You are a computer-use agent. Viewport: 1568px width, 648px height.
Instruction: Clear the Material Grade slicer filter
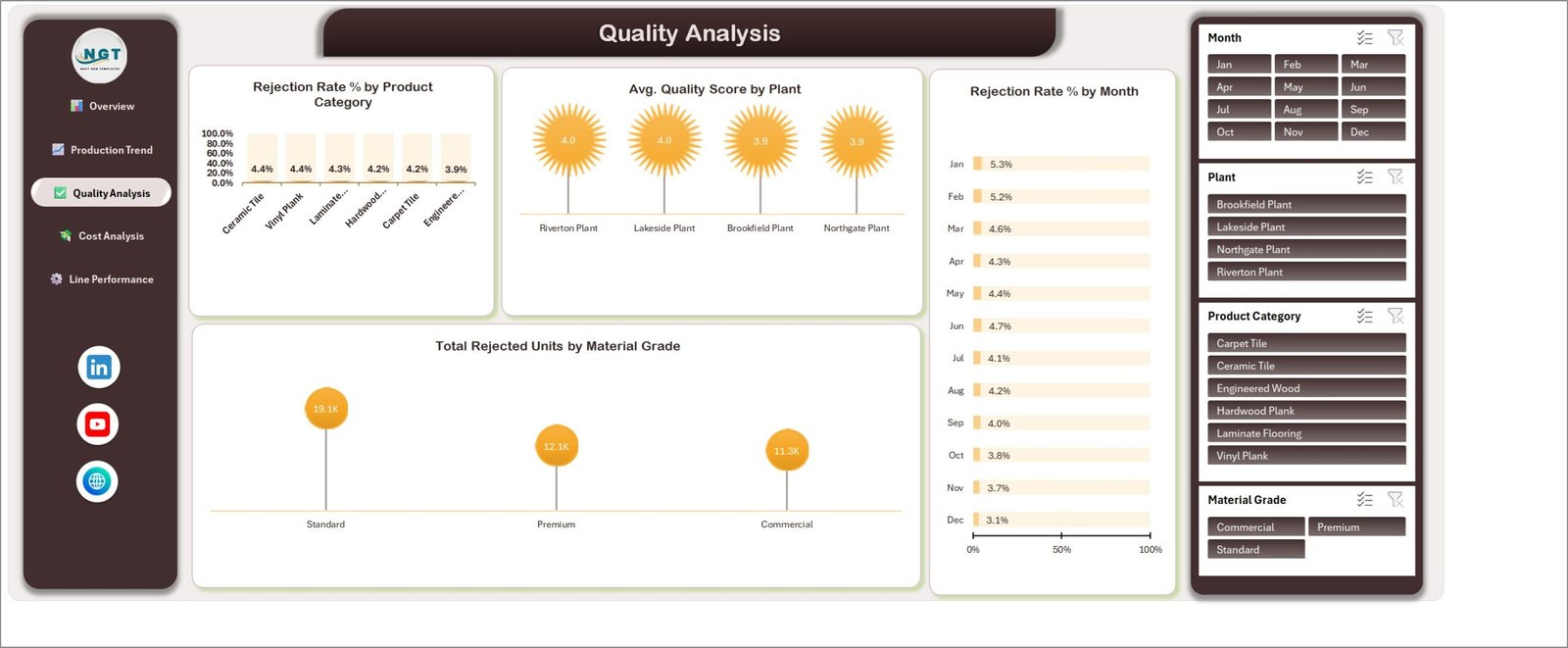1396,500
